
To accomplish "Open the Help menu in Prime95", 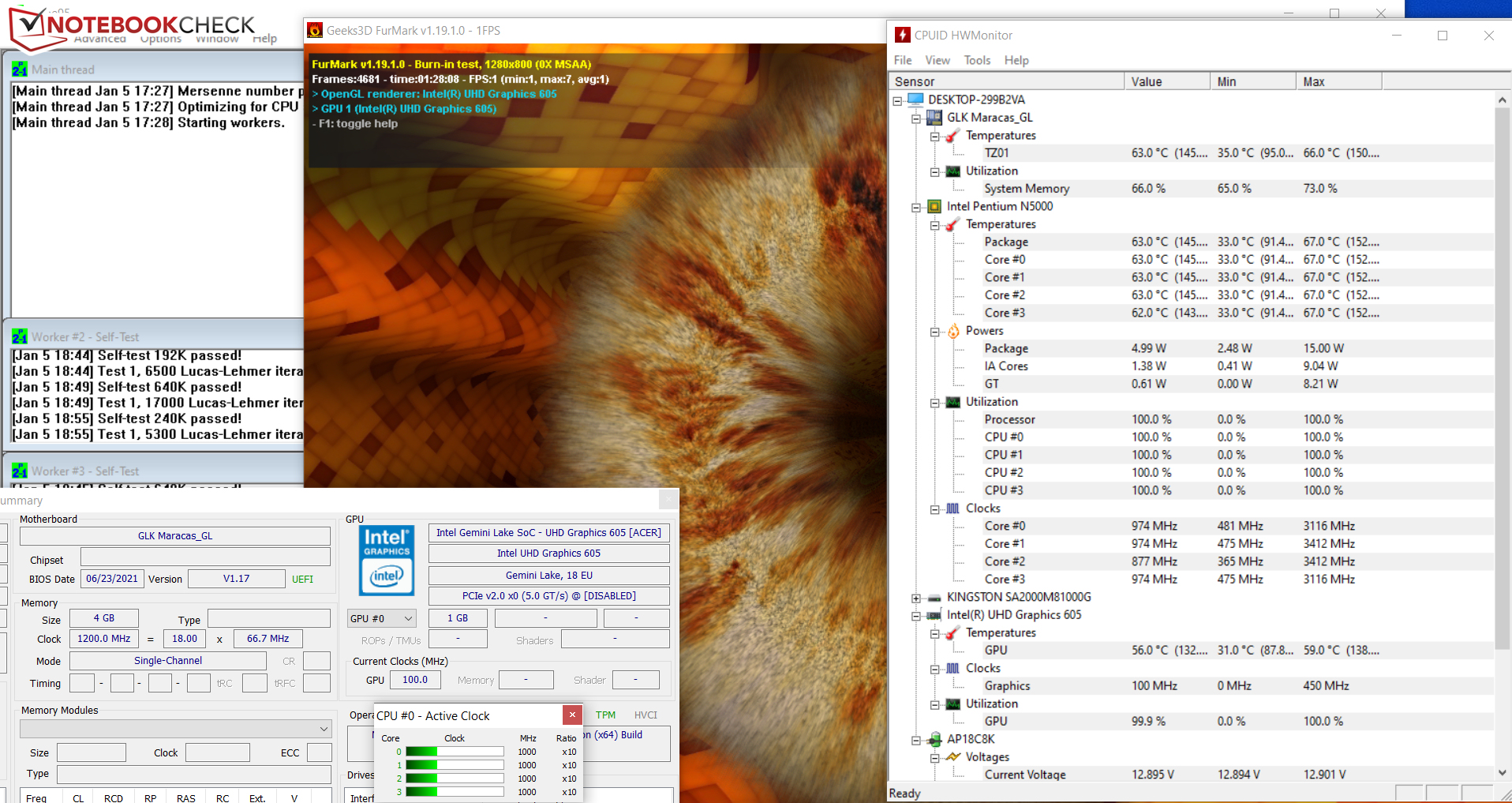I will click(264, 39).
